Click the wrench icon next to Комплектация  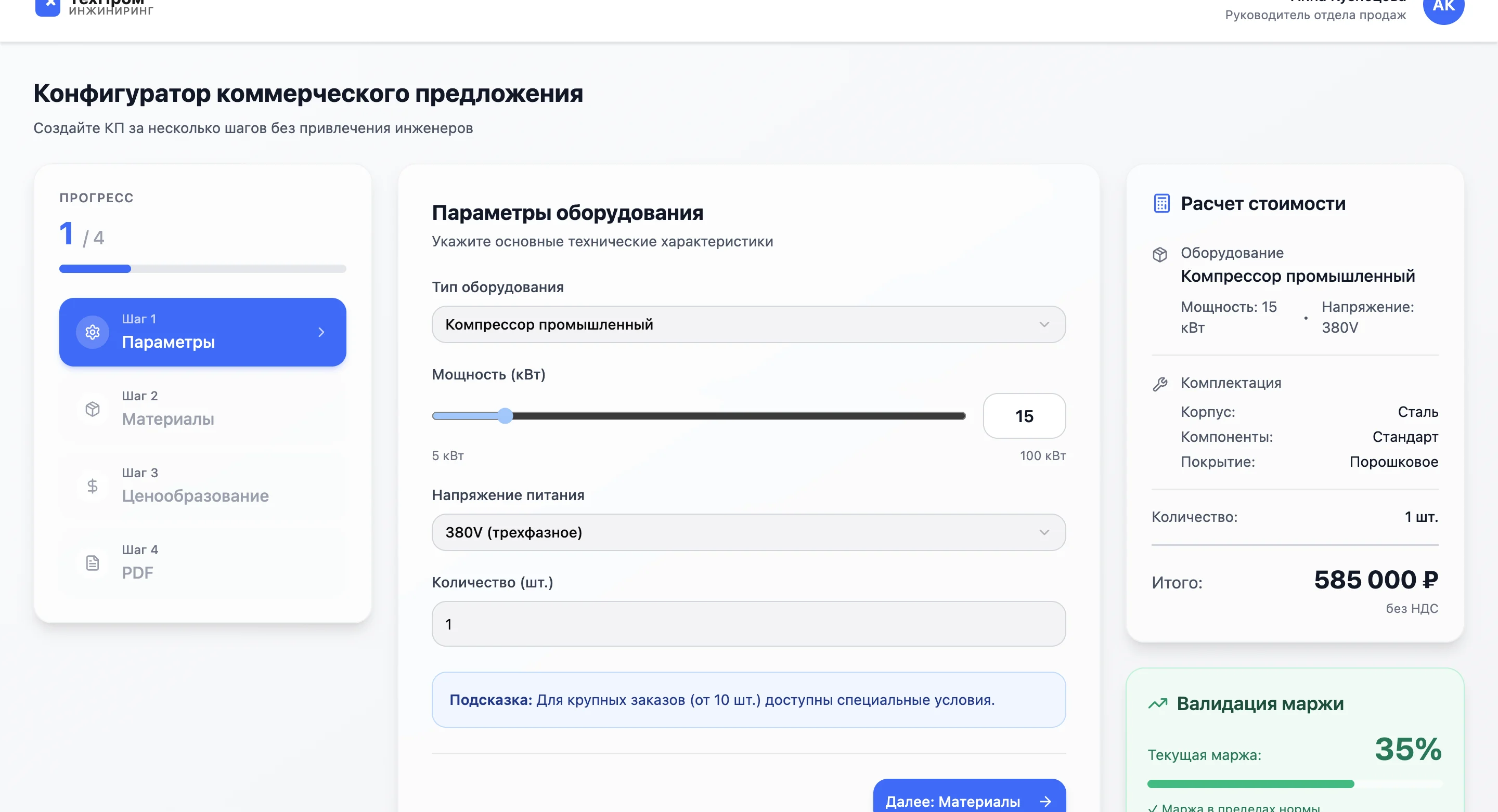point(1160,383)
